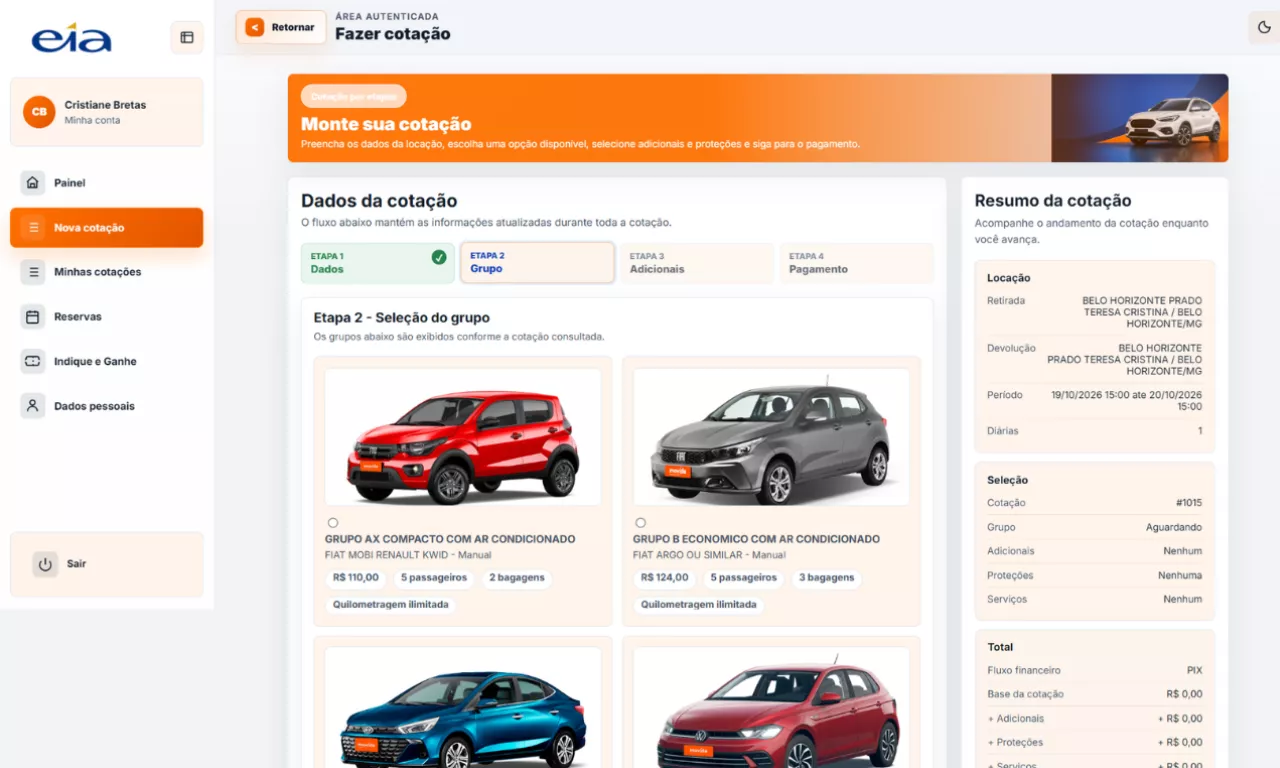Click the Painel home icon
Screen dimensions: 1280x768
tap(33, 183)
